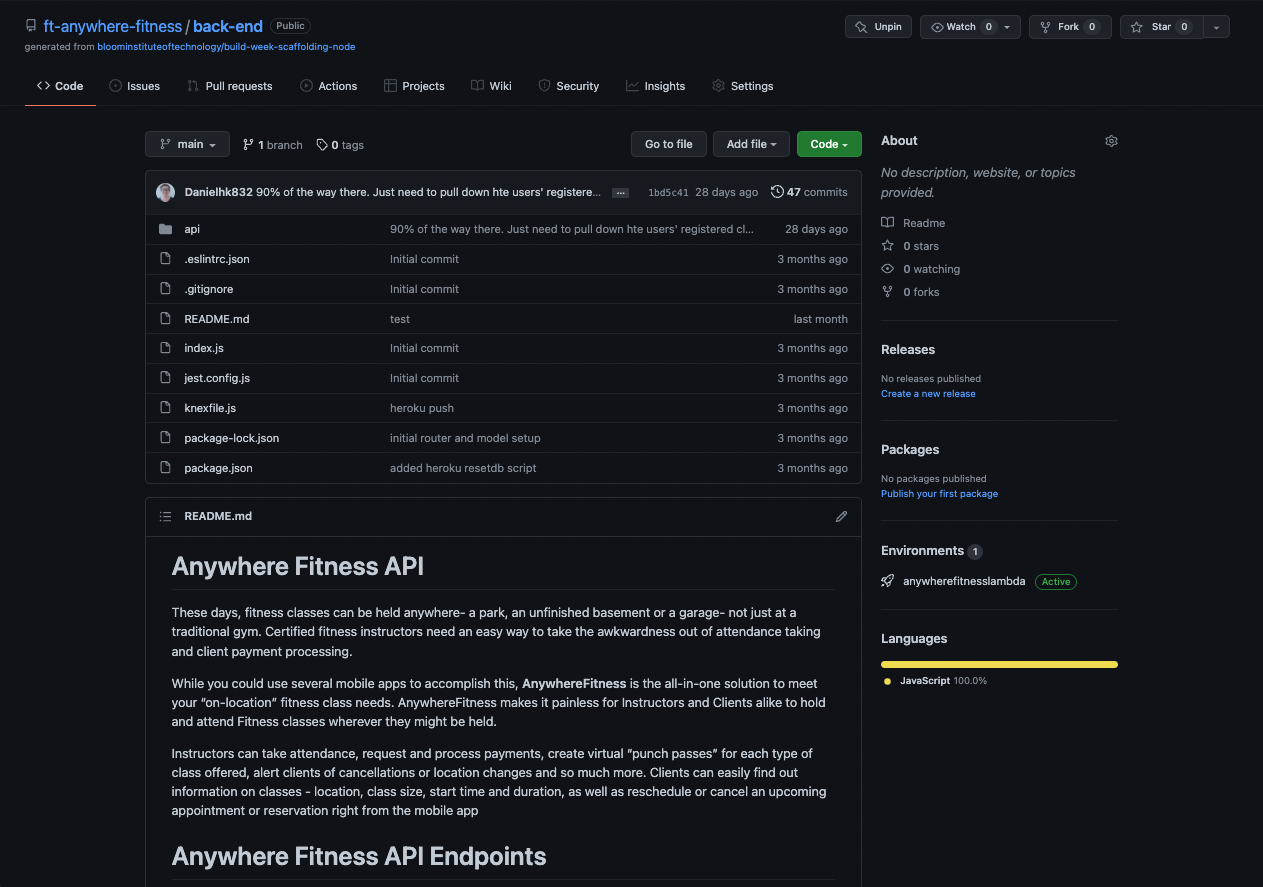Click the Readme book icon in About
Screen dimensions: 1263x887
[x=888, y=223]
